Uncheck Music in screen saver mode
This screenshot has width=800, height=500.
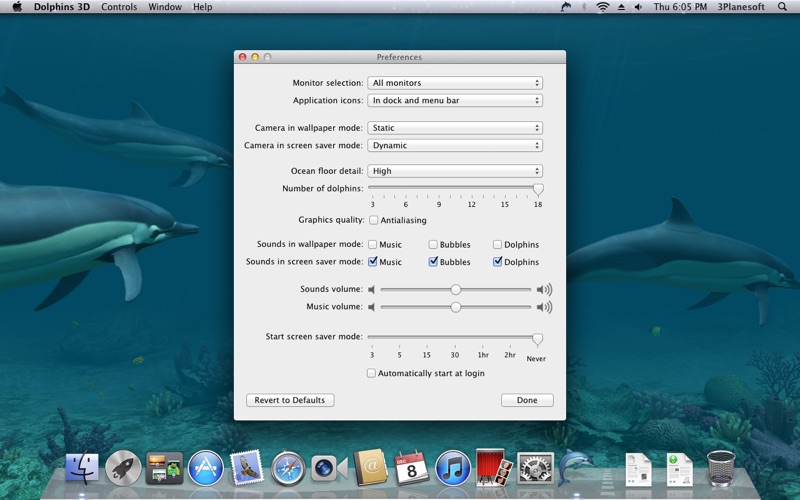(372, 262)
